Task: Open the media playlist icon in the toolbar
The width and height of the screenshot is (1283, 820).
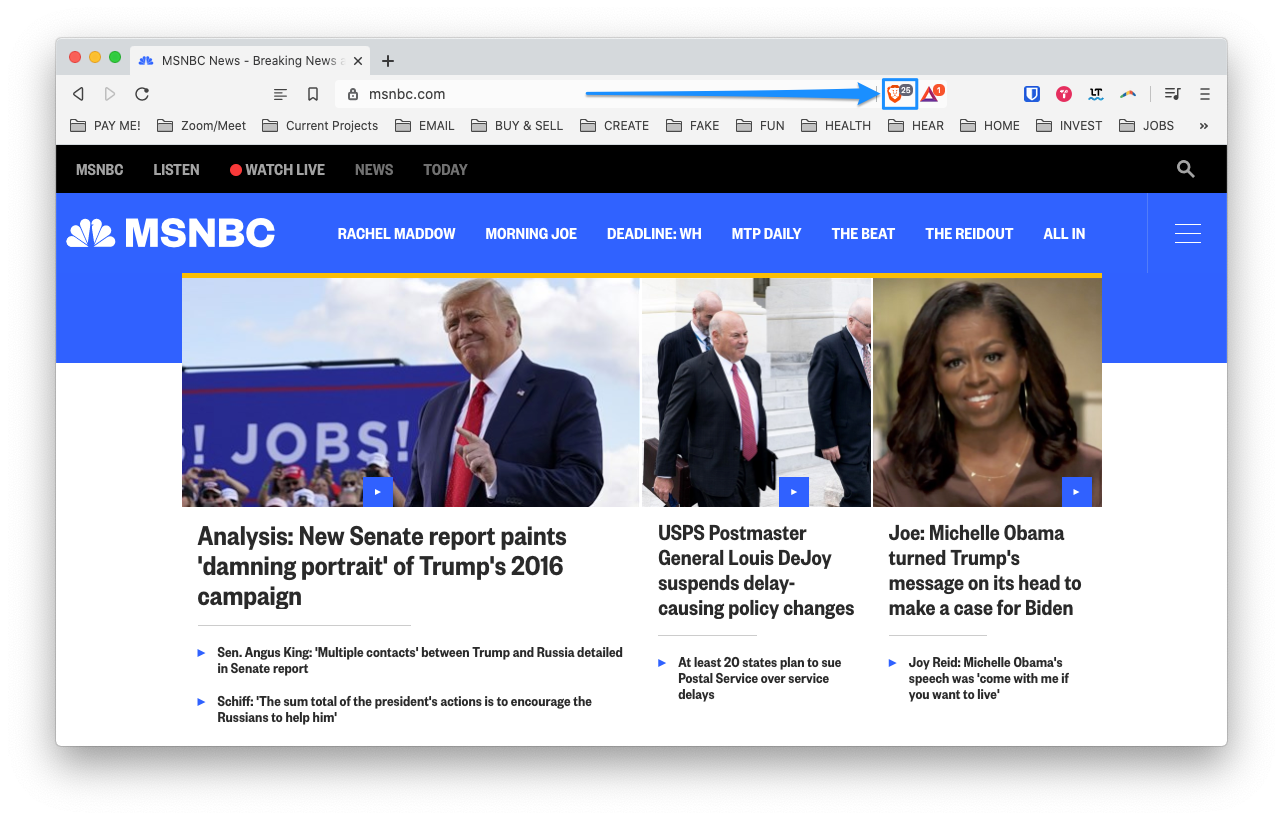Action: [1173, 94]
